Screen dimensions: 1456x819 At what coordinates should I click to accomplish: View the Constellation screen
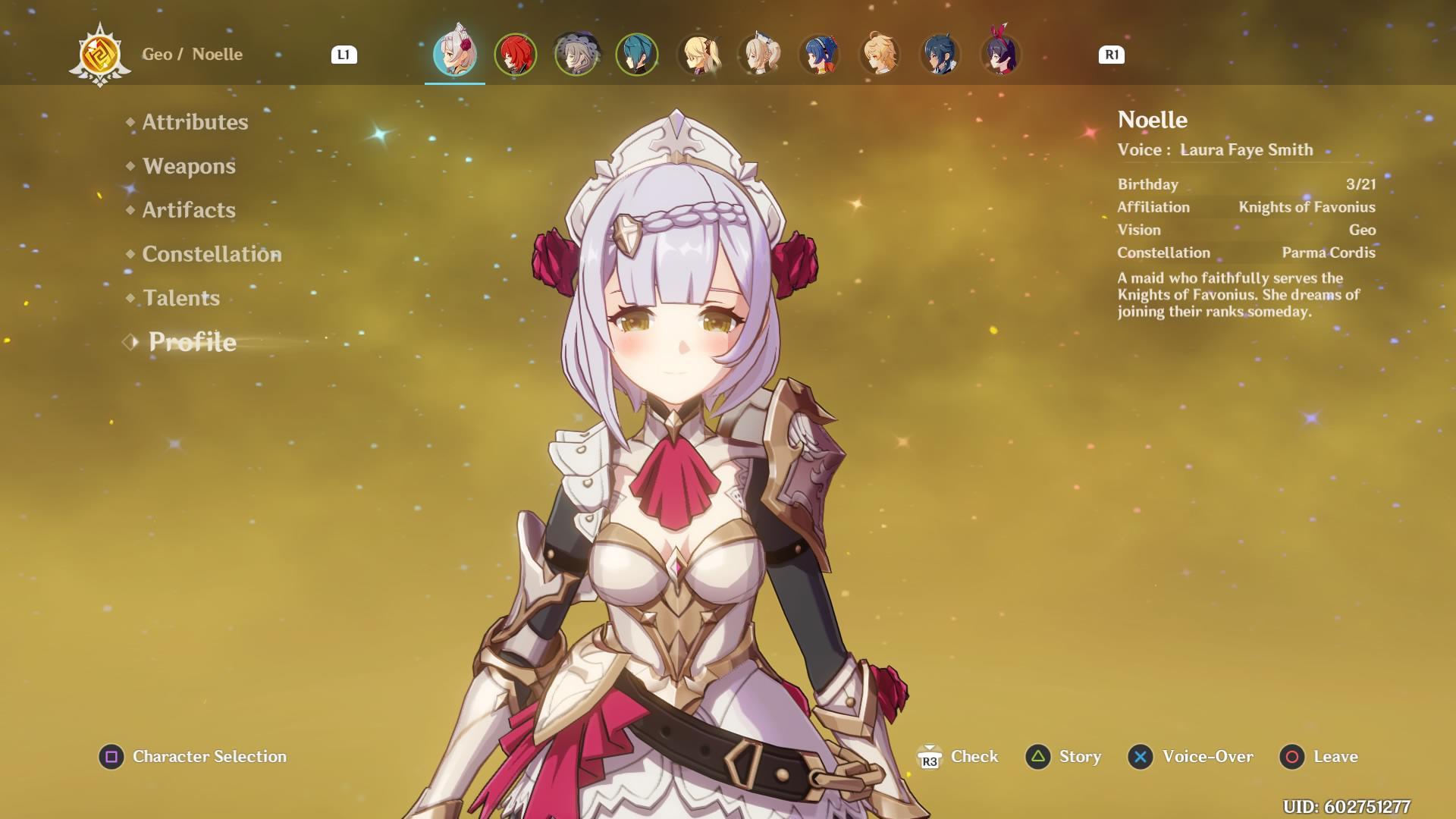point(212,254)
